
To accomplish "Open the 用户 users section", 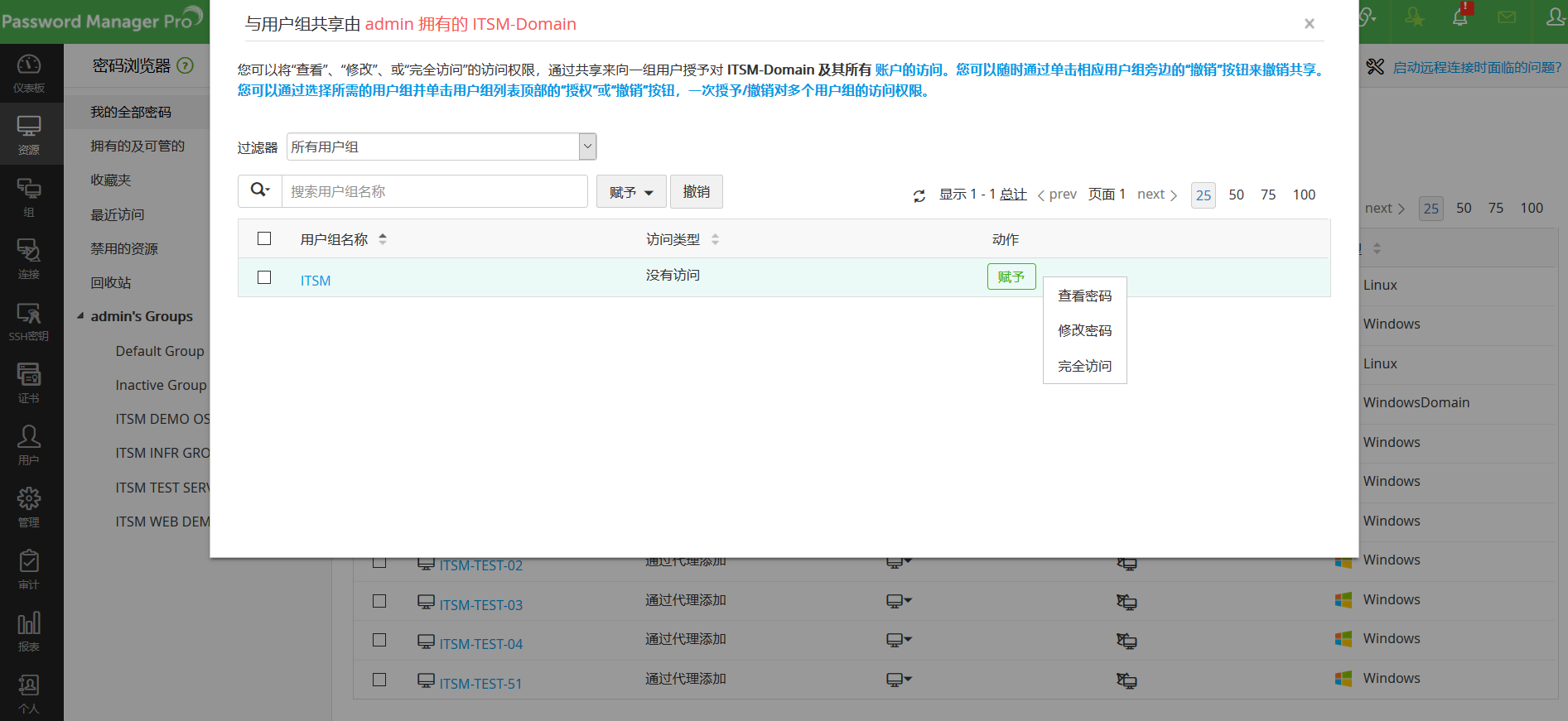I will coord(29,445).
